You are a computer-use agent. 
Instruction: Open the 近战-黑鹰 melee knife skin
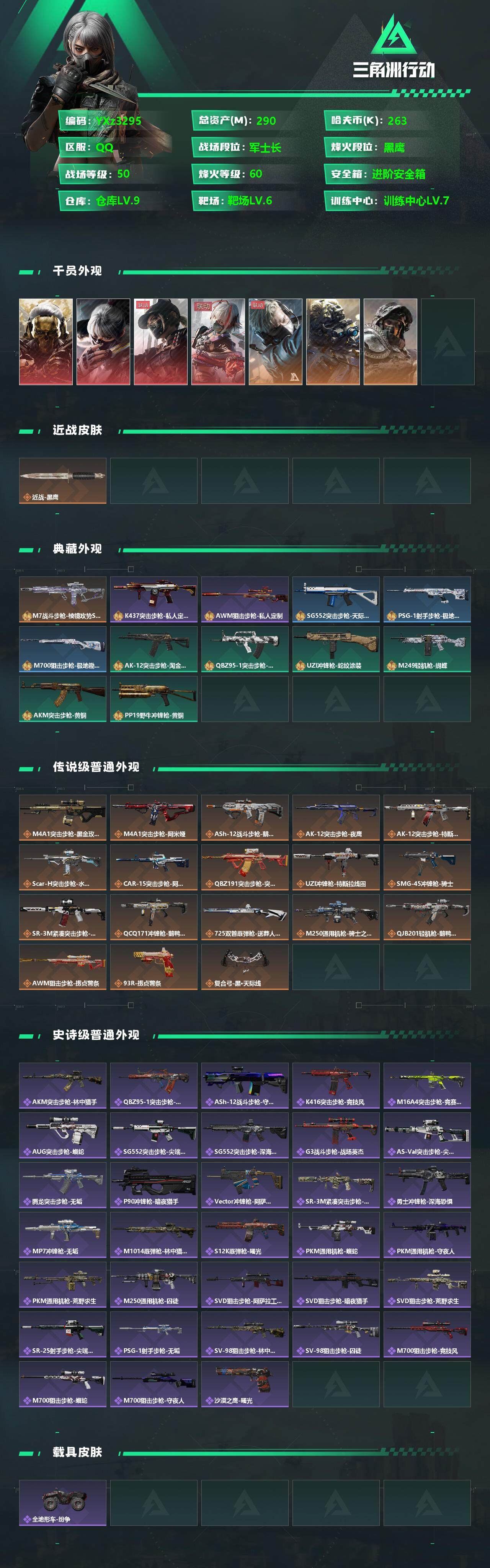[x=63, y=481]
